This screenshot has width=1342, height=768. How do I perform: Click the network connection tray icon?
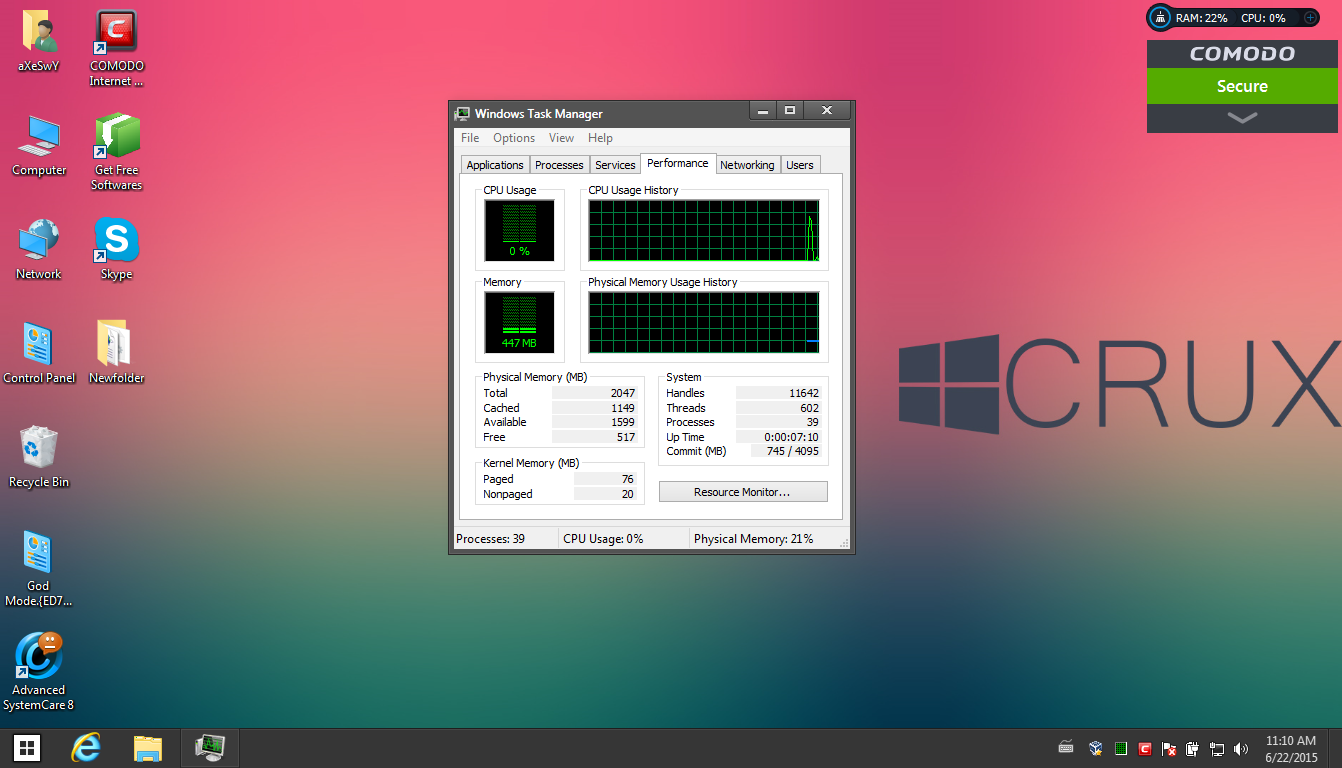(1217, 748)
